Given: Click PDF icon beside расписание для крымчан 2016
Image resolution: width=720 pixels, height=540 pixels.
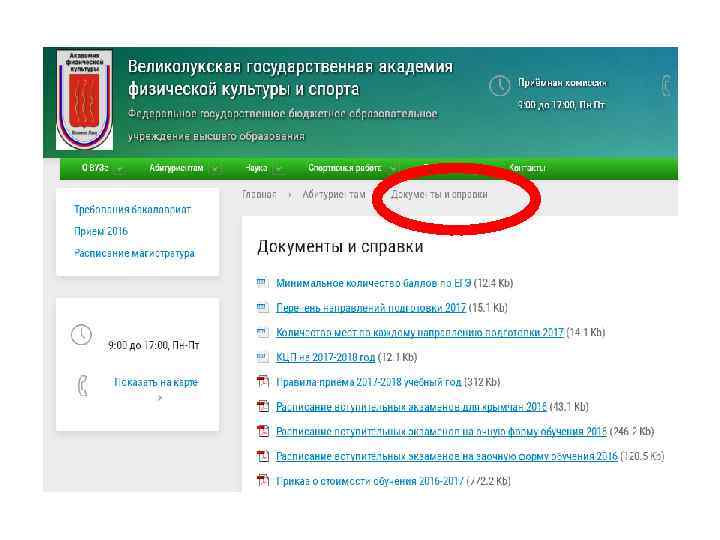Looking at the screenshot, I should pos(263,406).
